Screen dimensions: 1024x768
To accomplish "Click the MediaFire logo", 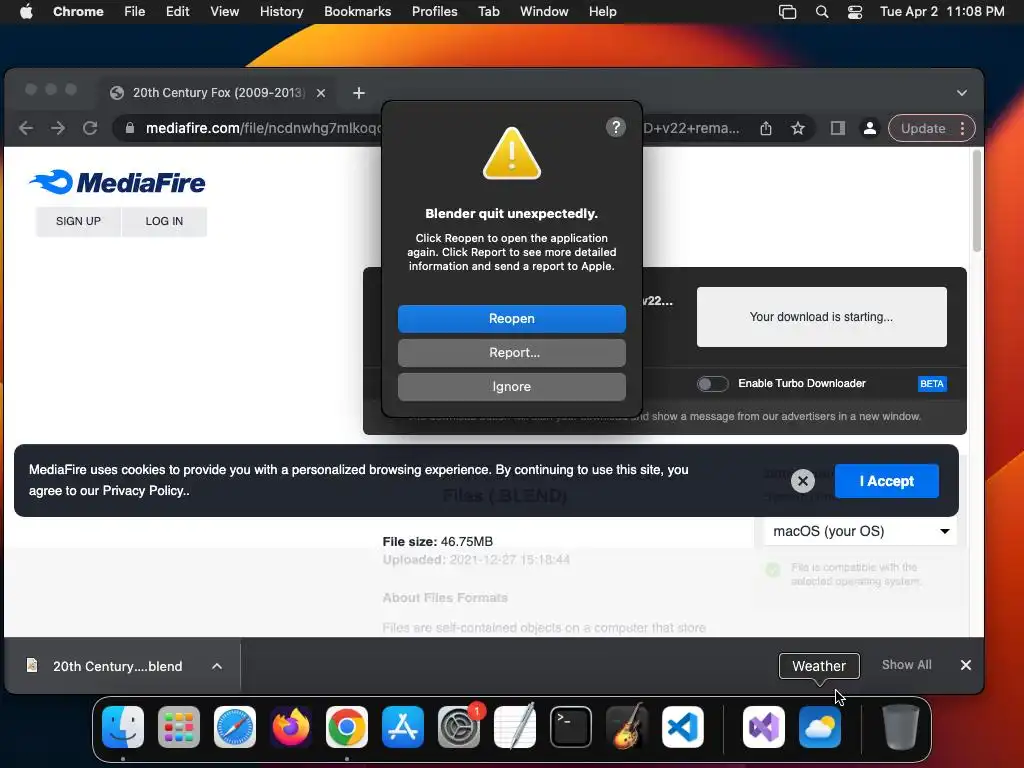I will click(117, 182).
